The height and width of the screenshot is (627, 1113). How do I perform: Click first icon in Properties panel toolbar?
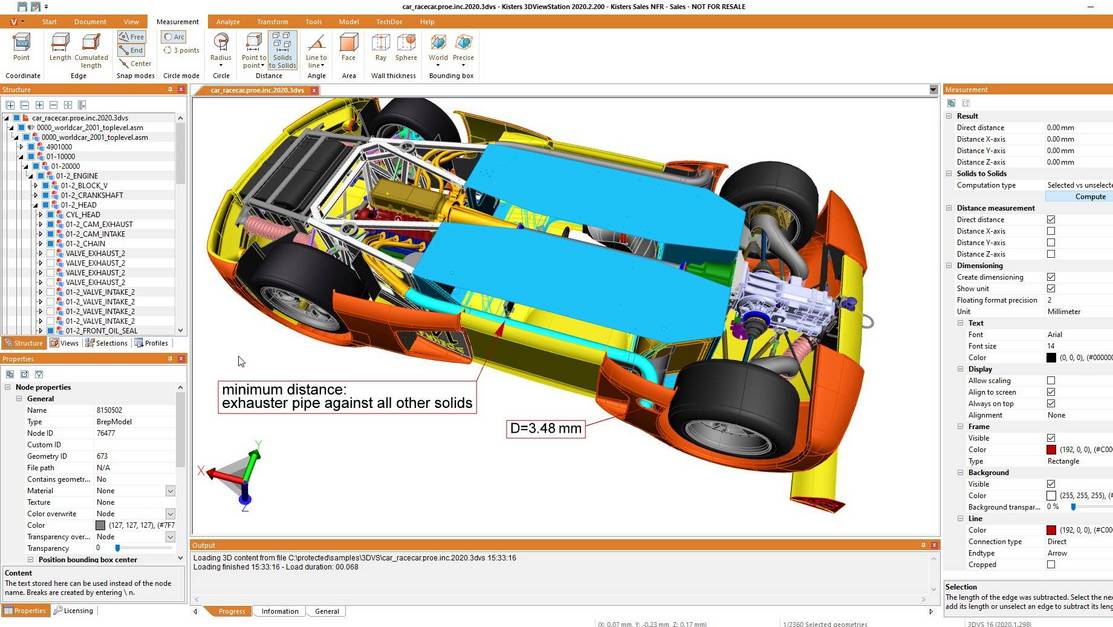(10, 374)
